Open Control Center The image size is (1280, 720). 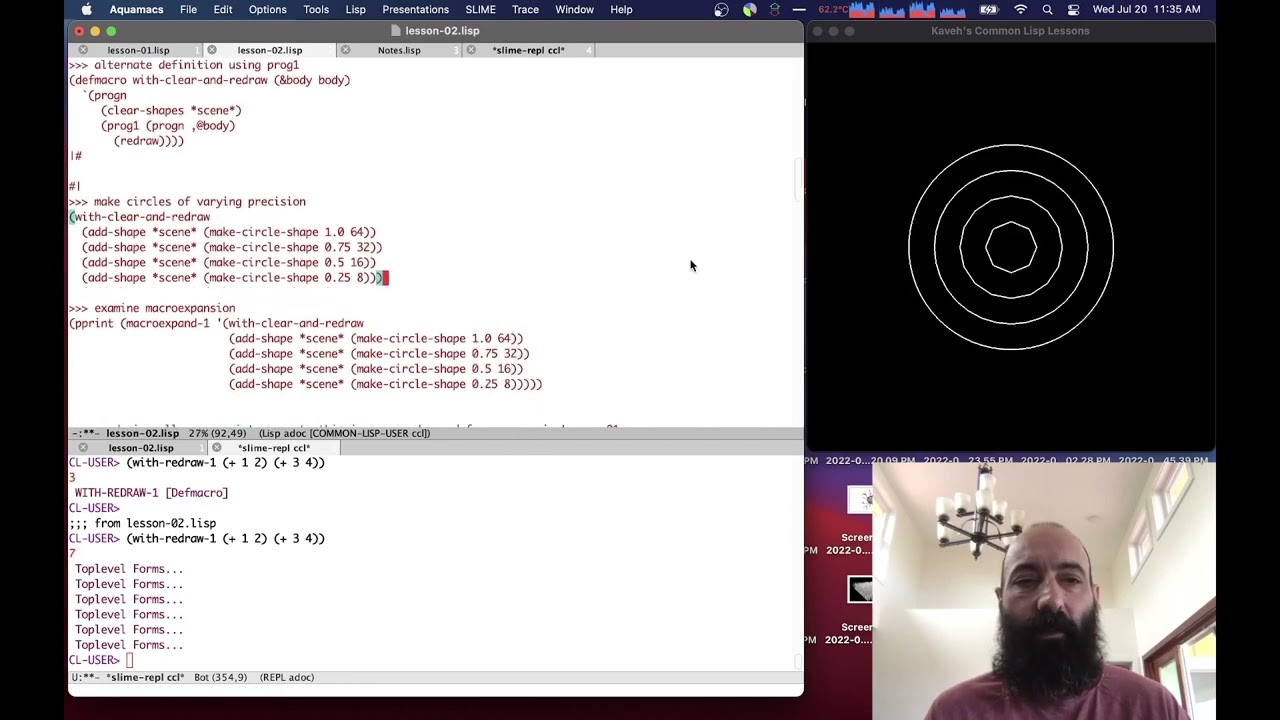coord(1073,10)
